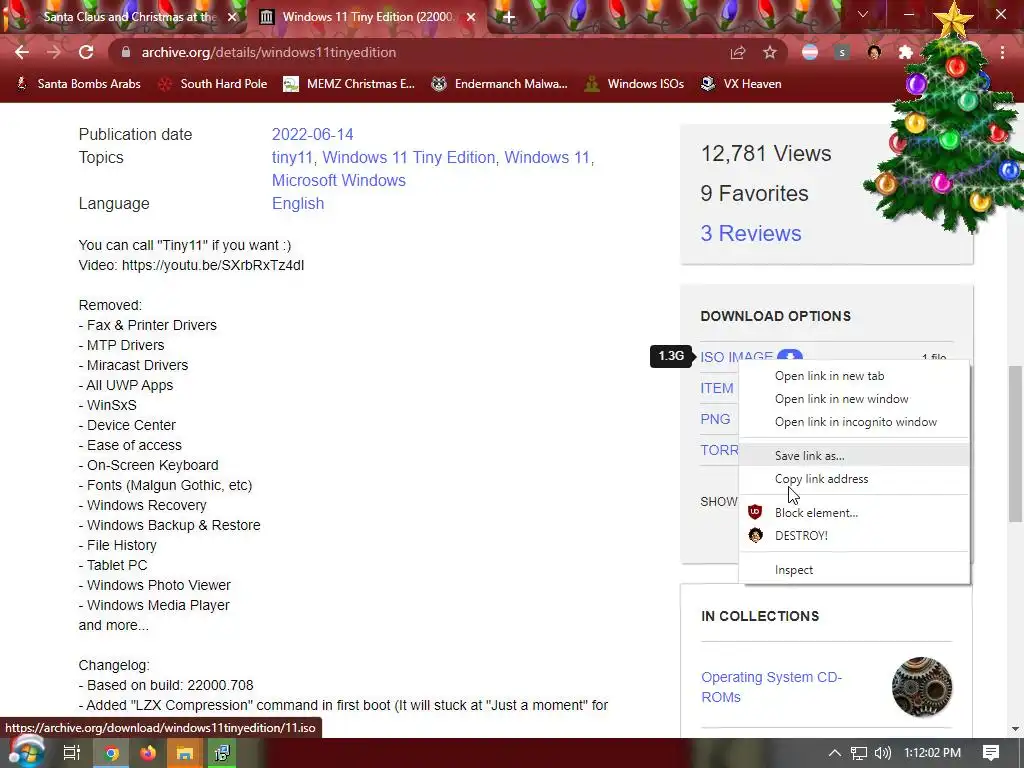1024x768 pixels.
Task: Open the MEMZ Christmas E... bookmark
Action: [349, 84]
